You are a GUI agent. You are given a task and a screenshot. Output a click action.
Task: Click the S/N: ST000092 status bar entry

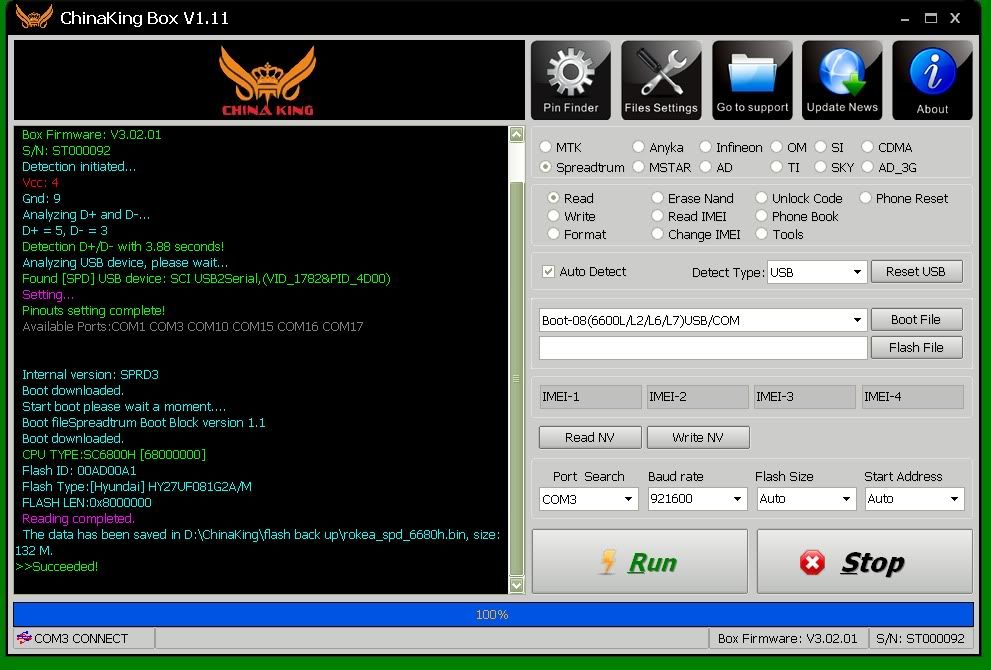tap(920, 638)
